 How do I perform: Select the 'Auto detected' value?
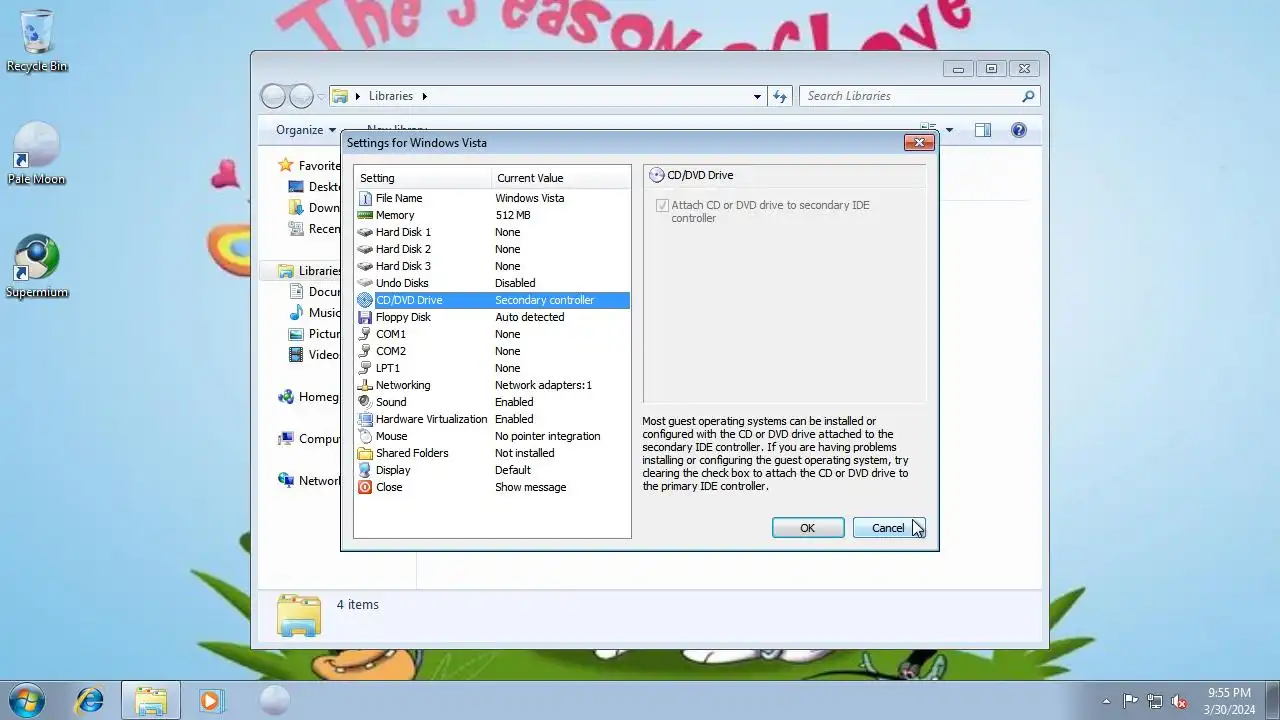click(529, 317)
